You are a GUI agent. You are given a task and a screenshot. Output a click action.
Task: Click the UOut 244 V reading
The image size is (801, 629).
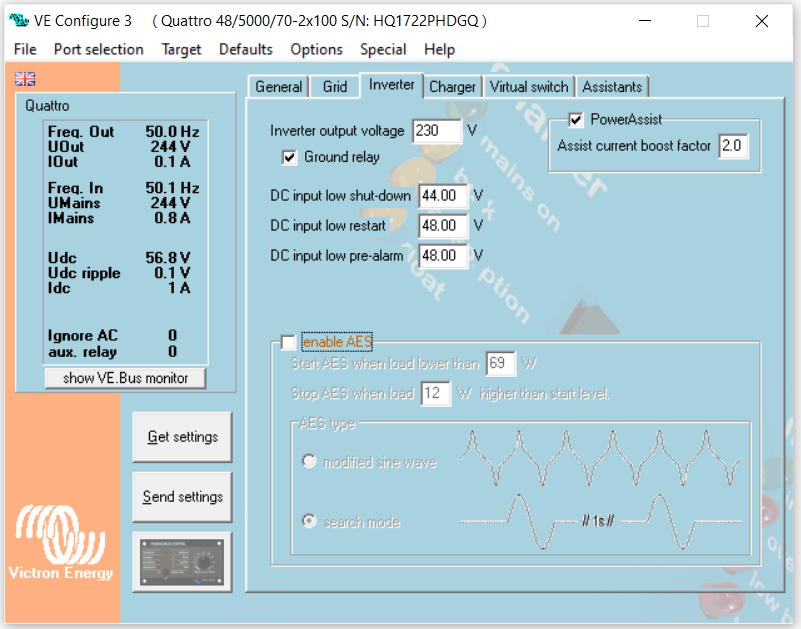170,147
